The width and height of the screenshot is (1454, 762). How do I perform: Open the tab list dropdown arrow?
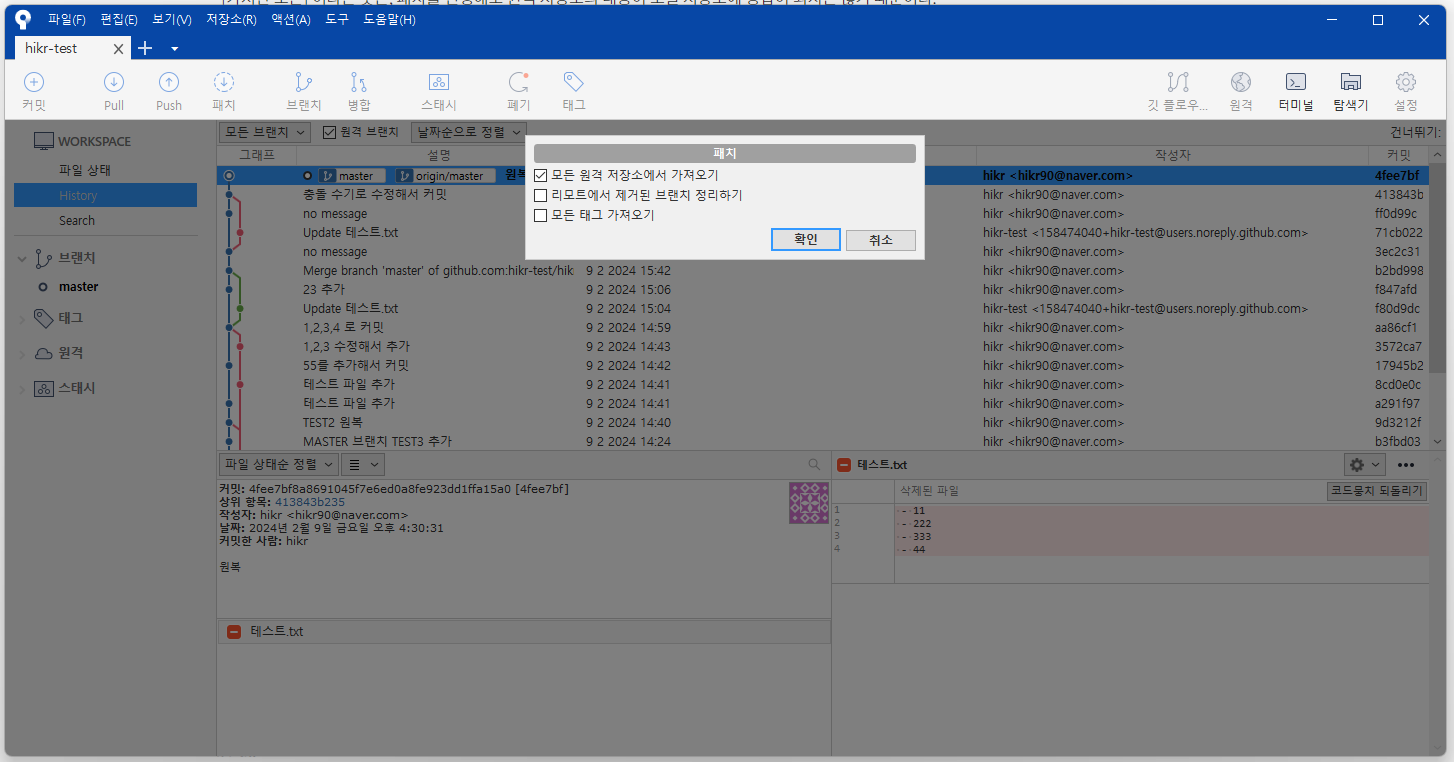[175, 48]
